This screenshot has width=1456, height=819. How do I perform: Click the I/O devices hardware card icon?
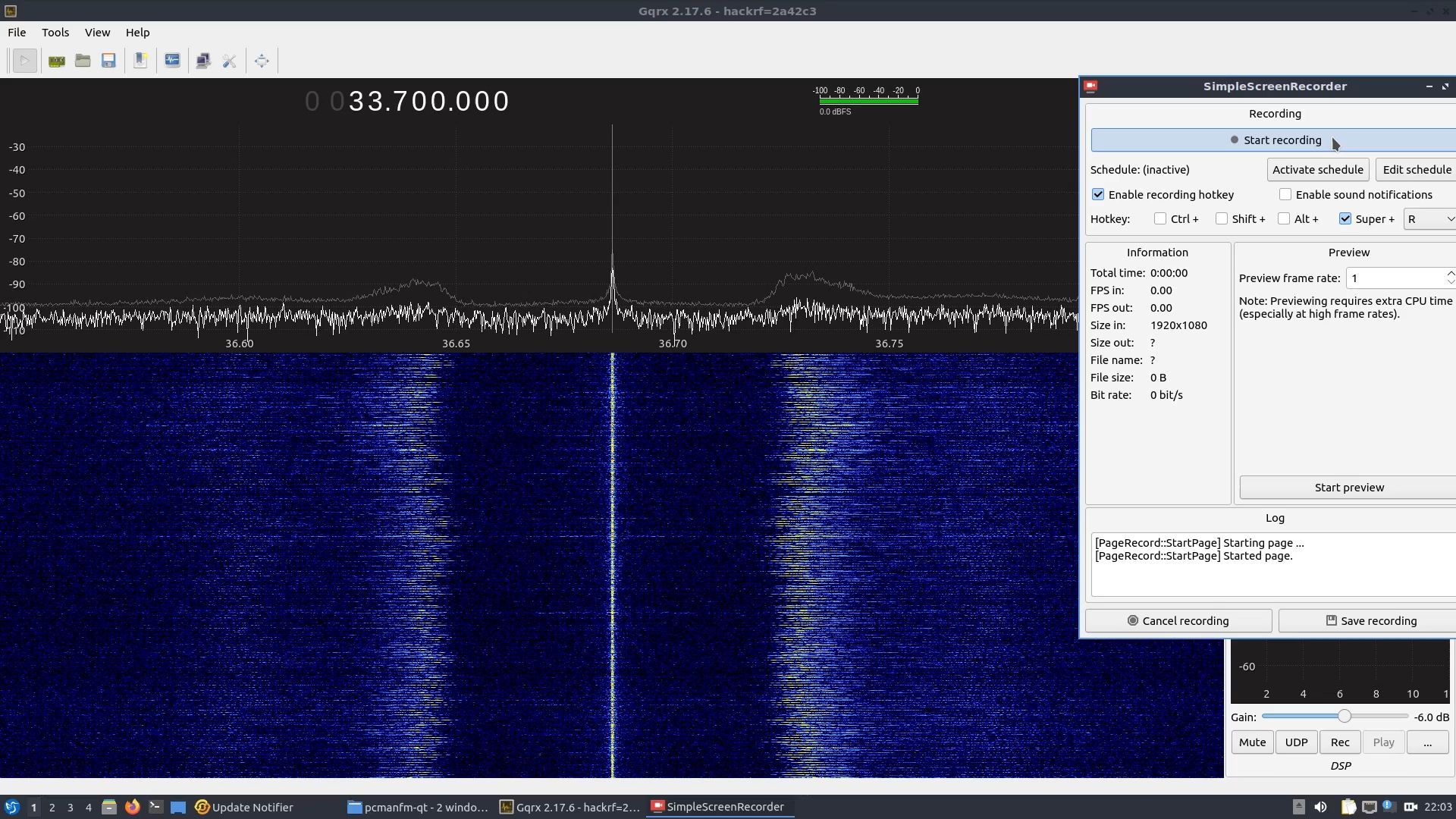[57, 61]
